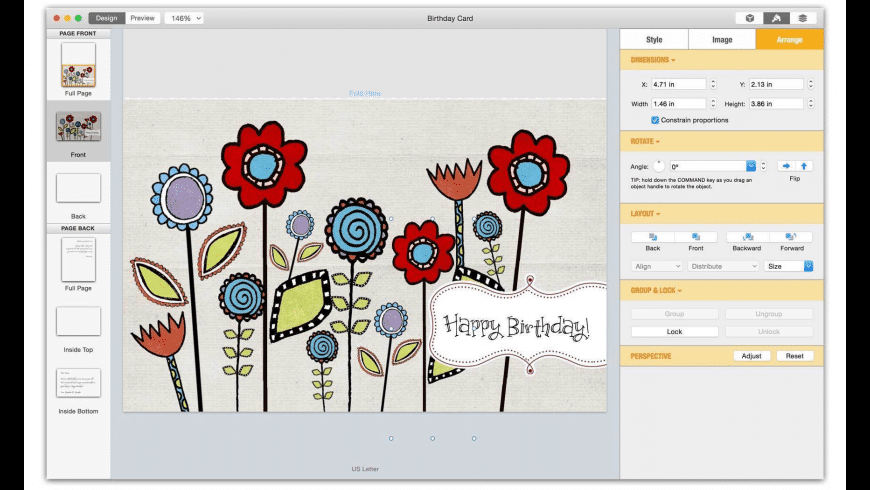Bring object to Front layout icon
This screenshot has height=490, width=870.
(696, 237)
